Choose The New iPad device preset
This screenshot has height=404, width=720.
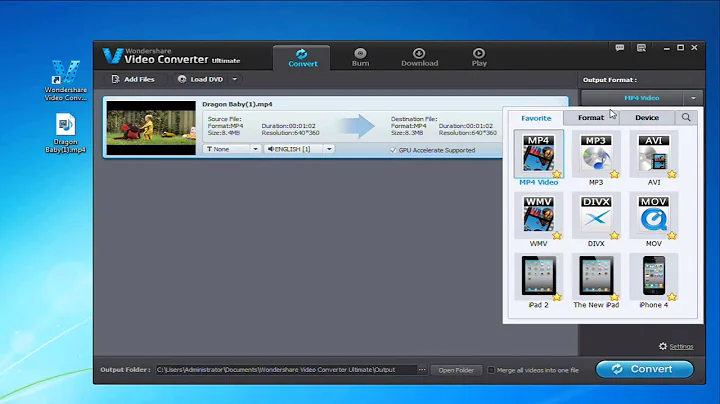point(596,276)
